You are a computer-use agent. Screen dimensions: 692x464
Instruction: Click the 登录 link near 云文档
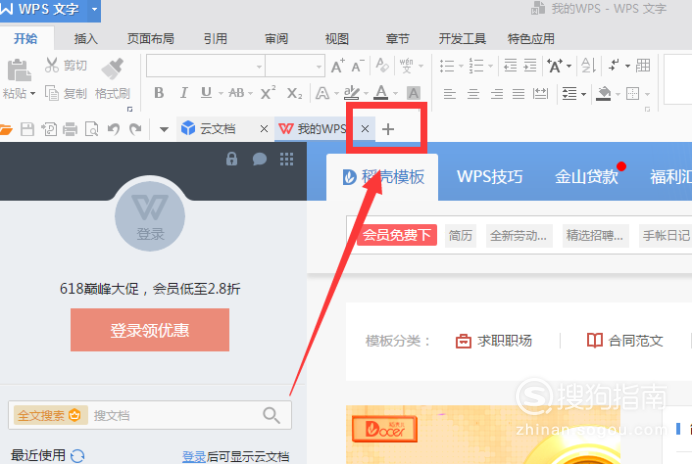194,456
